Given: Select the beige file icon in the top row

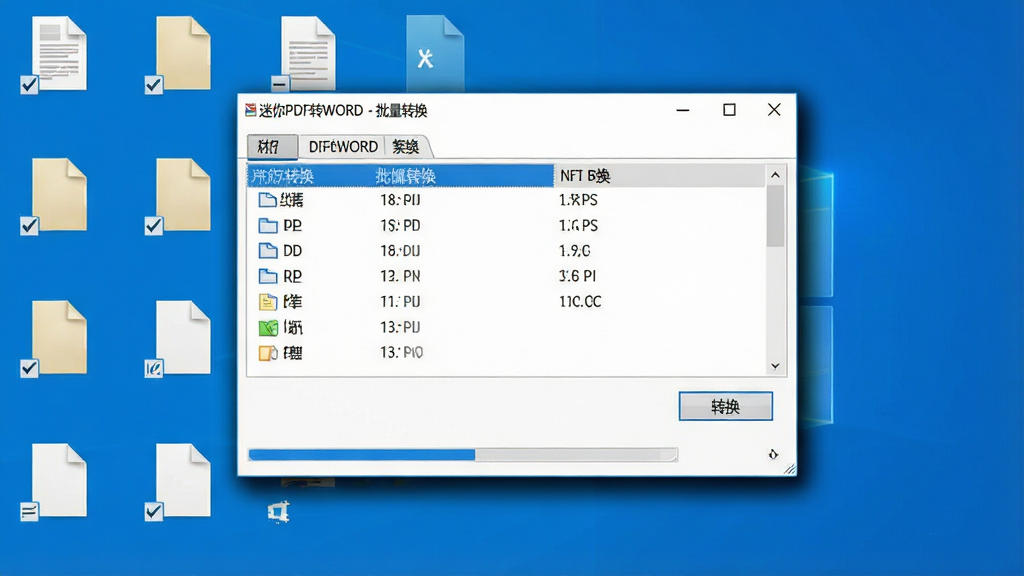Looking at the screenshot, I should pos(183,54).
